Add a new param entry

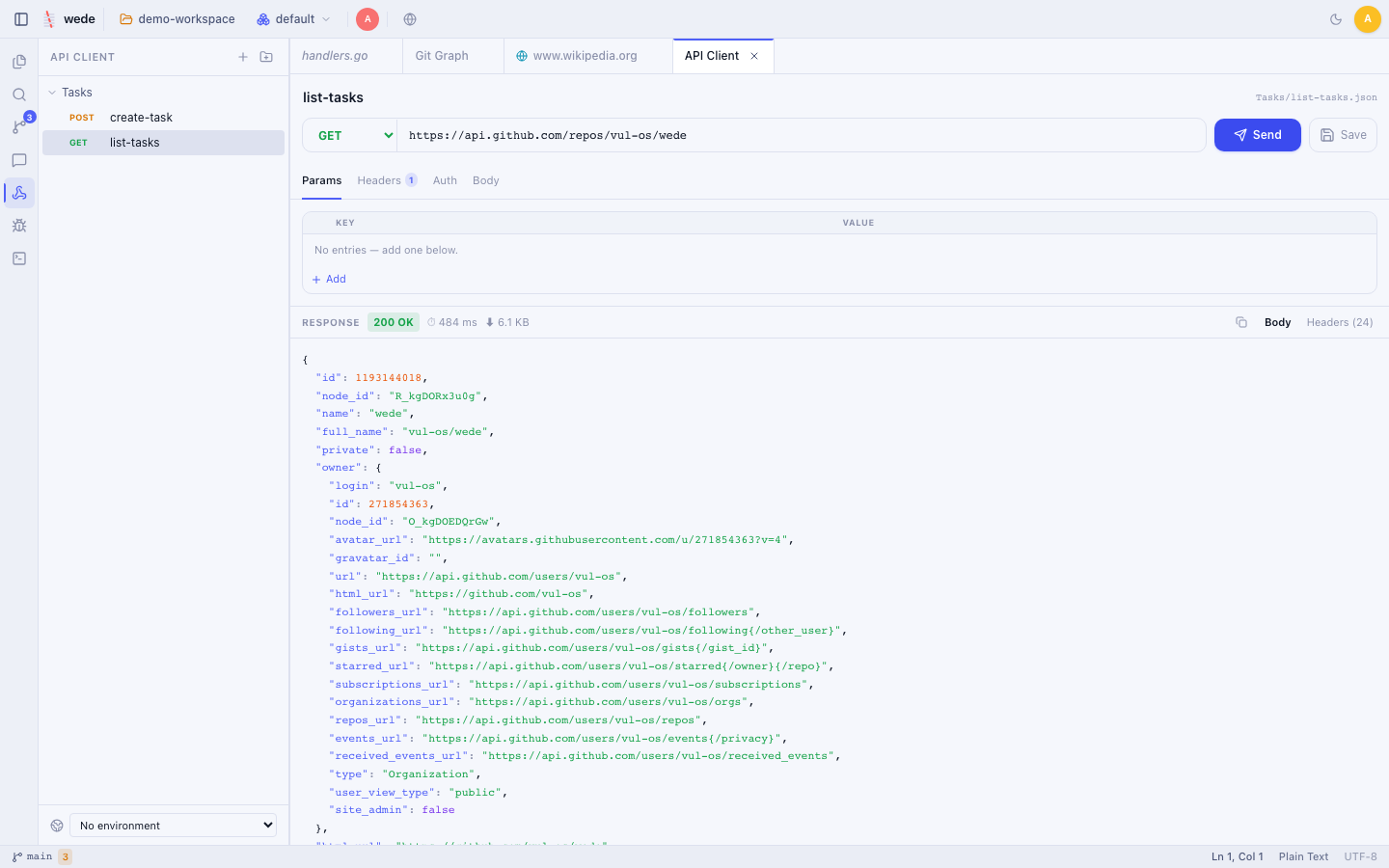click(329, 279)
